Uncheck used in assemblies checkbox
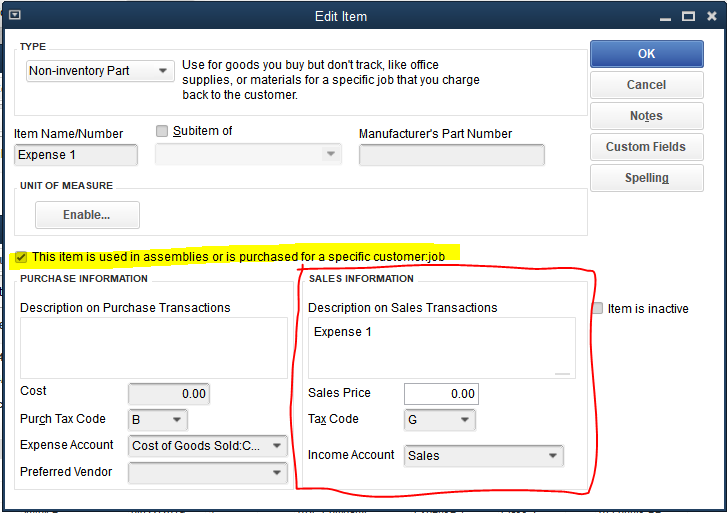The height and width of the screenshot is (513, 727). pyautogui.click(x=21, y=257)
